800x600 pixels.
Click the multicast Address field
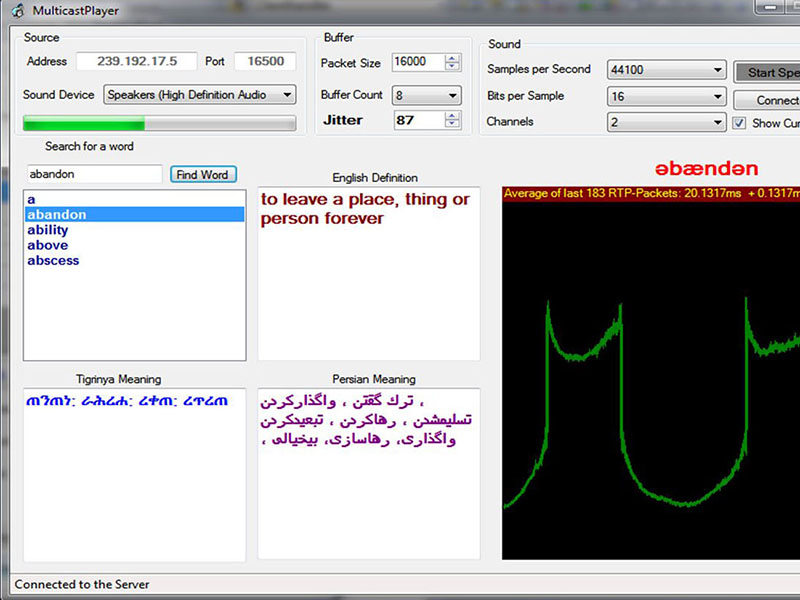pyautogui.click(x=136, y=62)
